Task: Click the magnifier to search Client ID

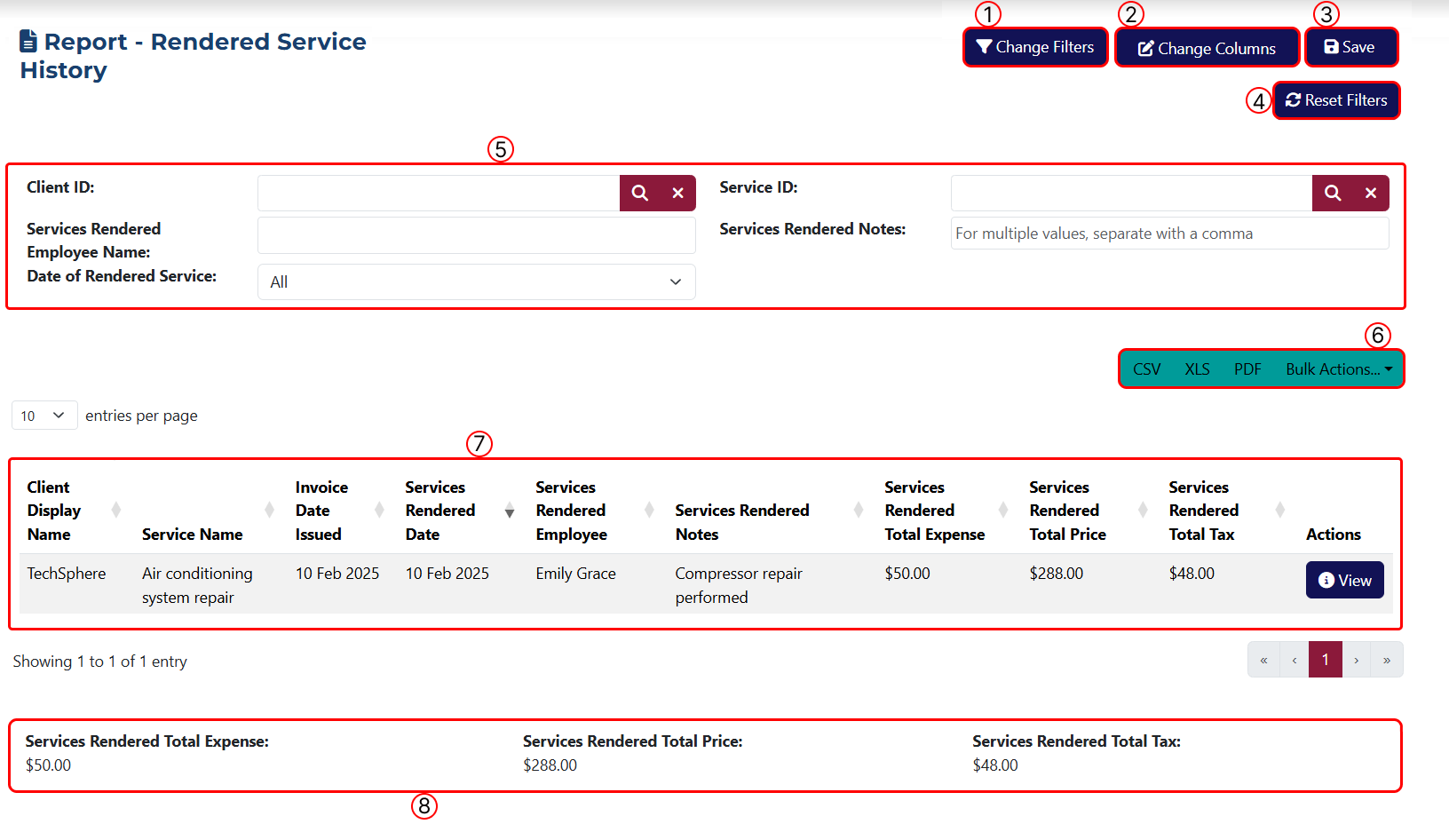Action: [641, 193]
